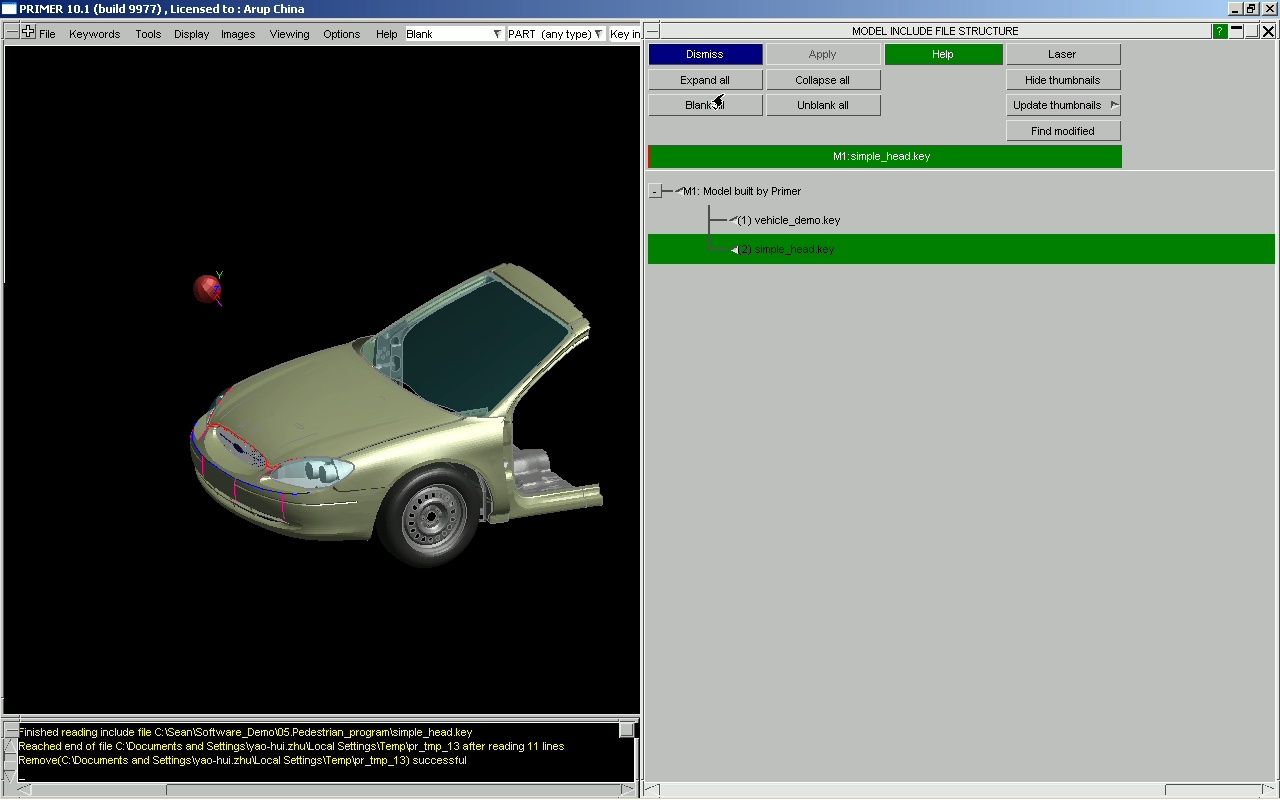Screen dimensions: 1280x800
Task: Click the red head impactor sphere in viewport
Action: click(206, 289)
